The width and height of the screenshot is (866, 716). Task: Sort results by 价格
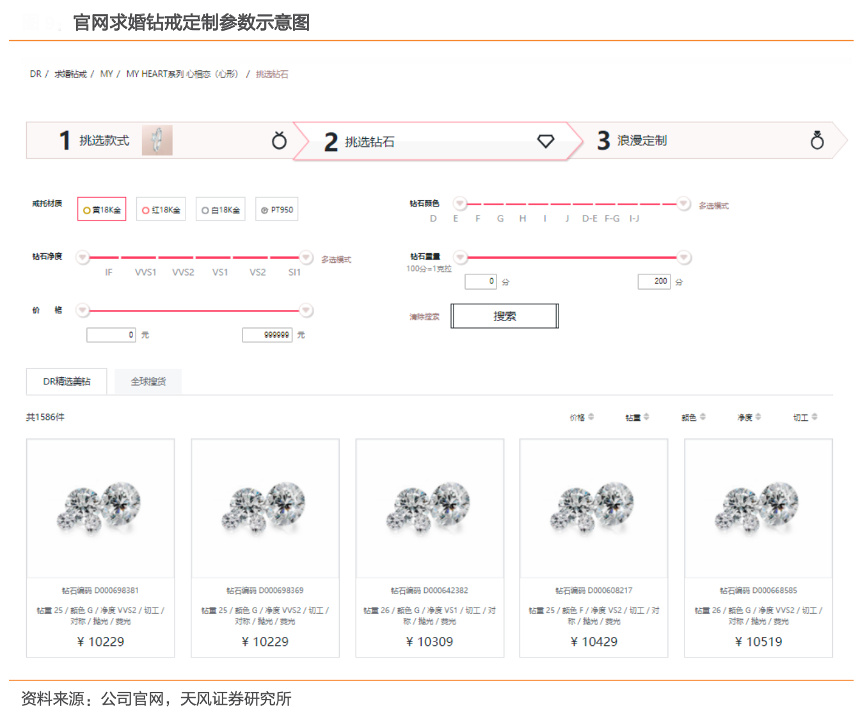582,417
